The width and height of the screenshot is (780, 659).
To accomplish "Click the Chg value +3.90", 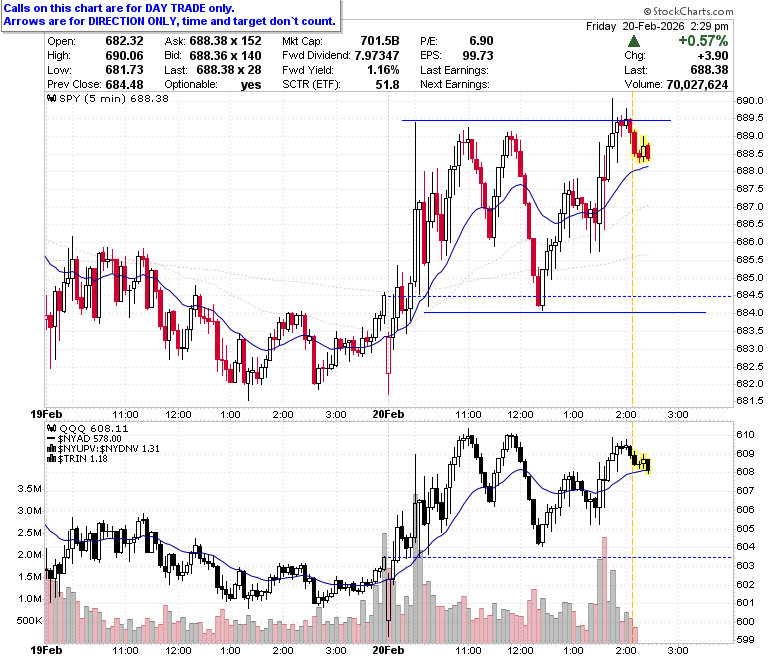I will point(713,55).
